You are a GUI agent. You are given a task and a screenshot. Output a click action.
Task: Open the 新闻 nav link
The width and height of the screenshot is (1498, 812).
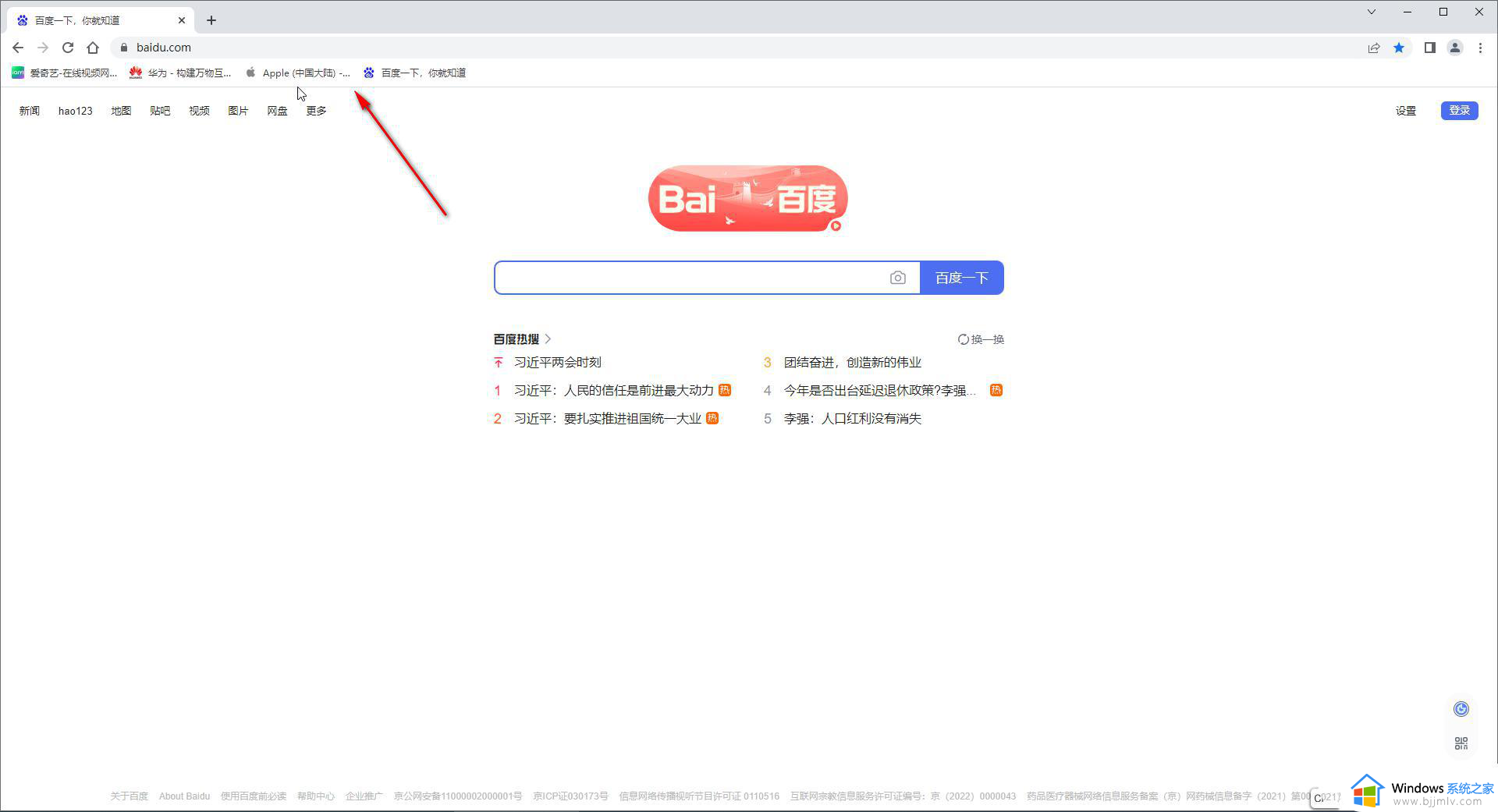(x=30, y=111)
